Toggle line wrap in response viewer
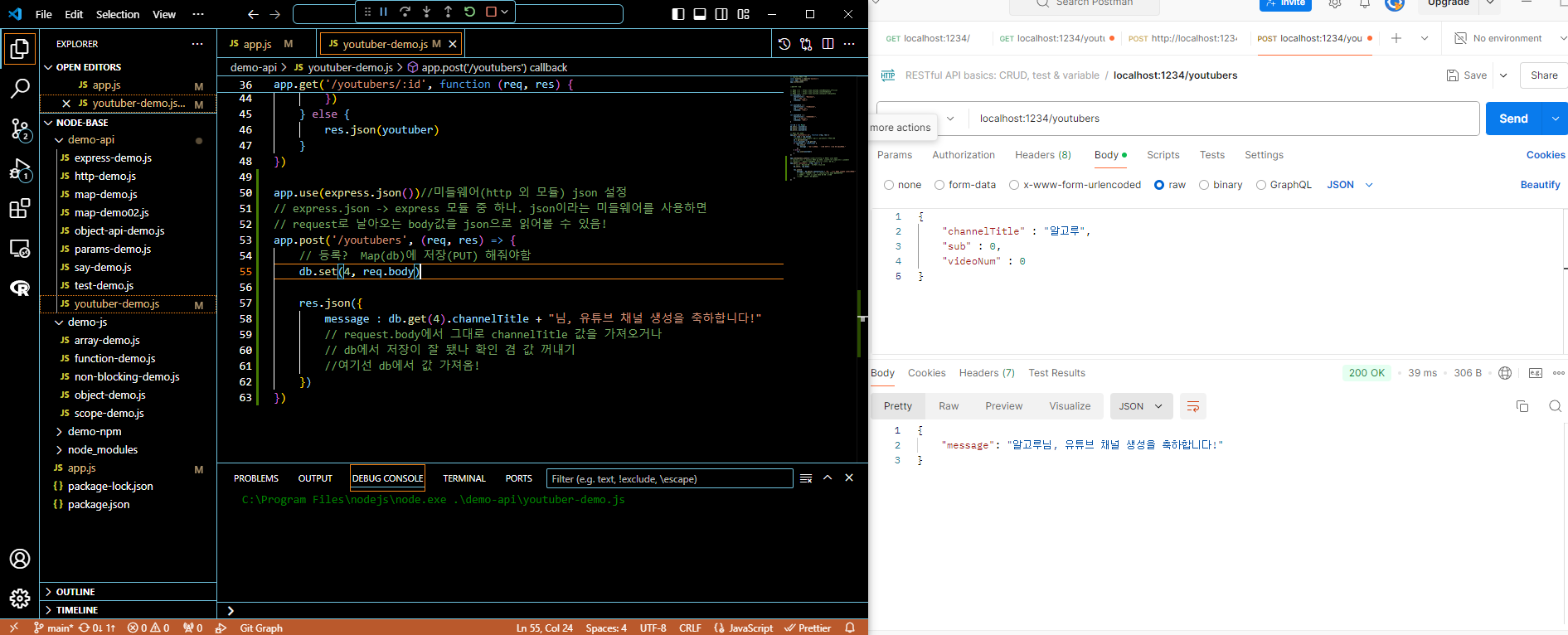The height and width of the screenshot is (635, 1568). (x=1192, y=406)
